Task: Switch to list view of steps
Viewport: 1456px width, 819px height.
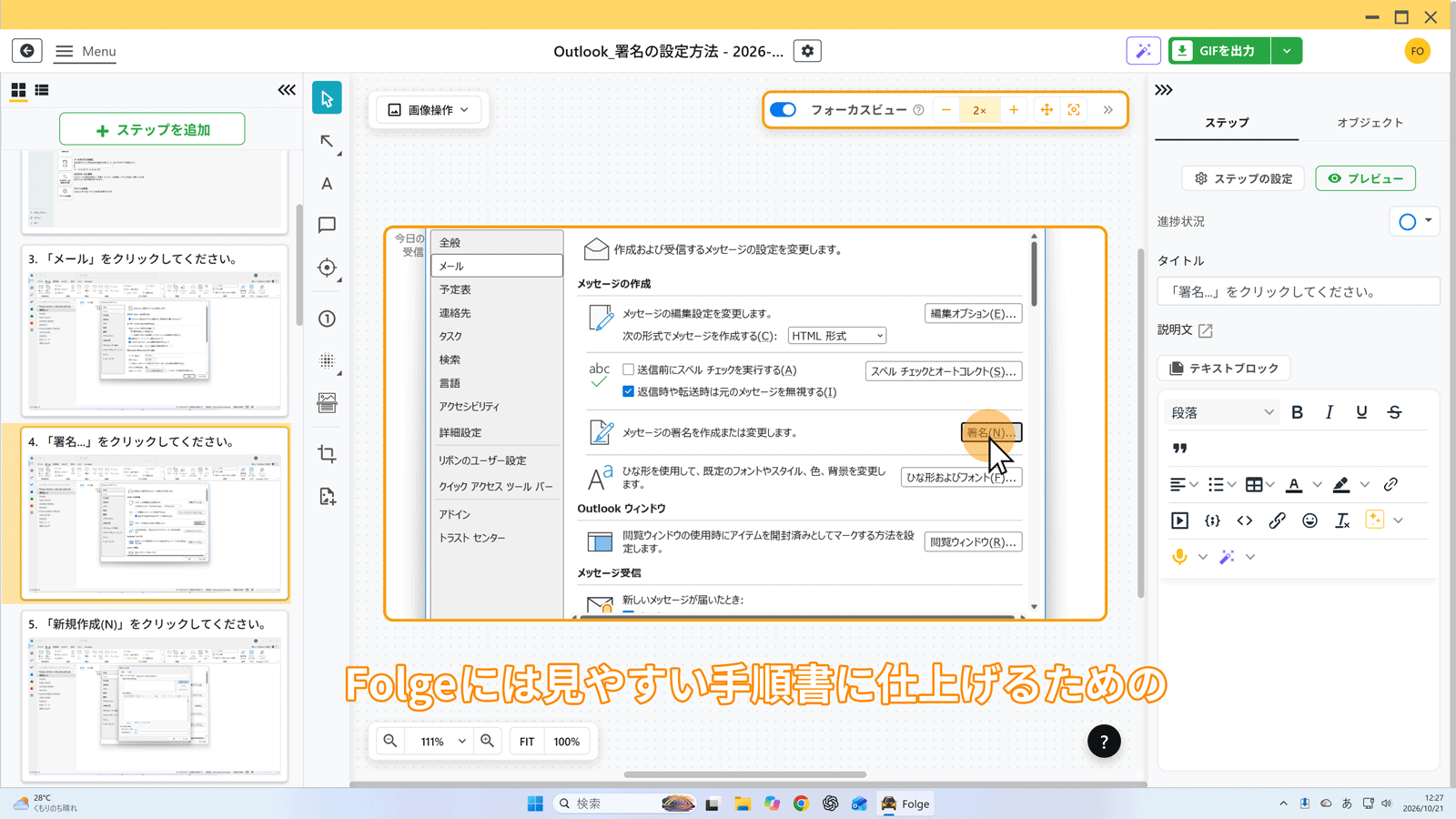Action: point(42,90)
